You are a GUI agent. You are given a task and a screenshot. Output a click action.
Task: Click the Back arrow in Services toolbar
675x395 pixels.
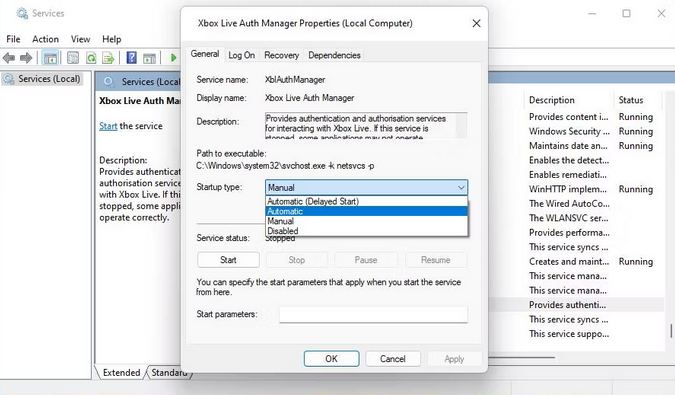pos(9,58)
